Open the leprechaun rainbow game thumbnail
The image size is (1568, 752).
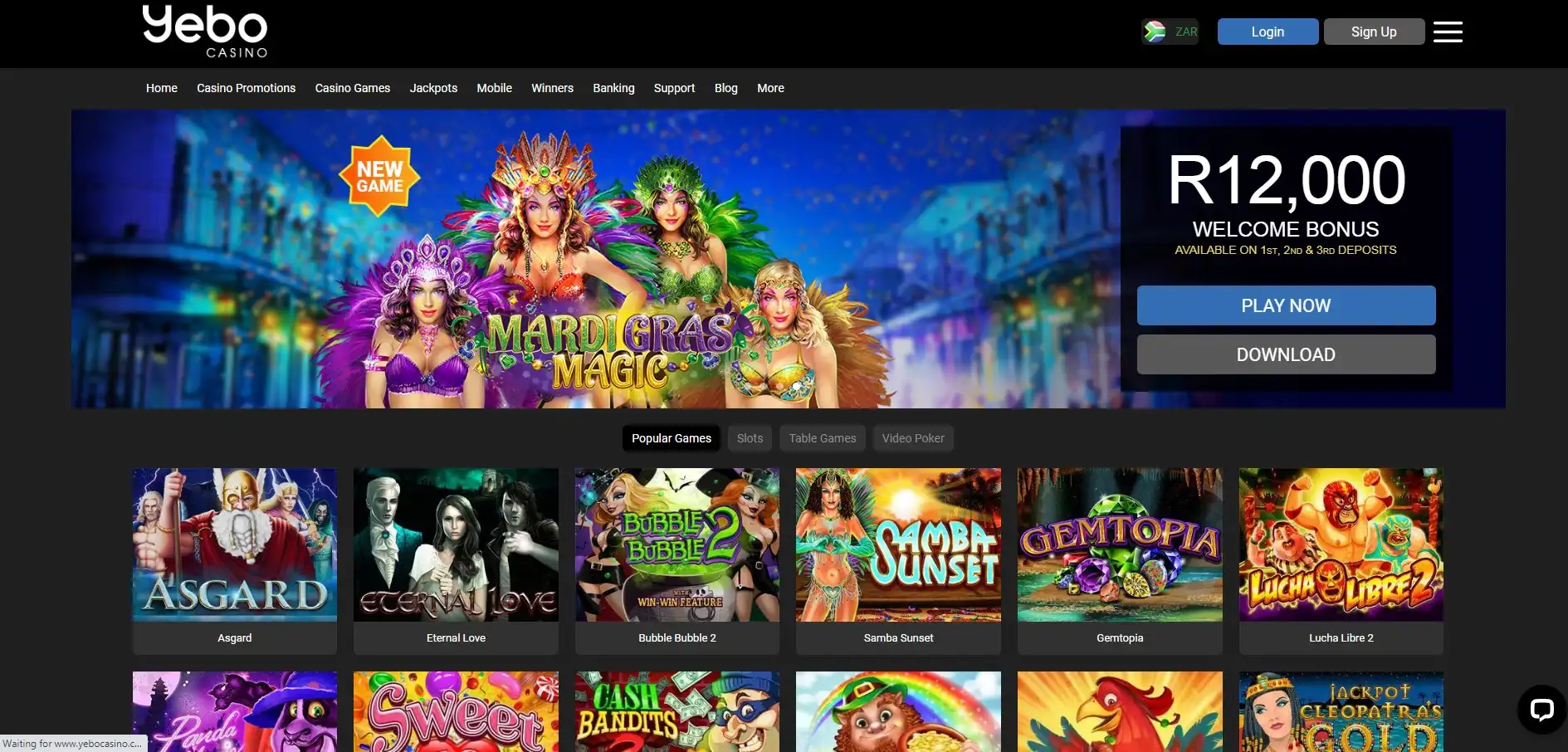point(898,711)
